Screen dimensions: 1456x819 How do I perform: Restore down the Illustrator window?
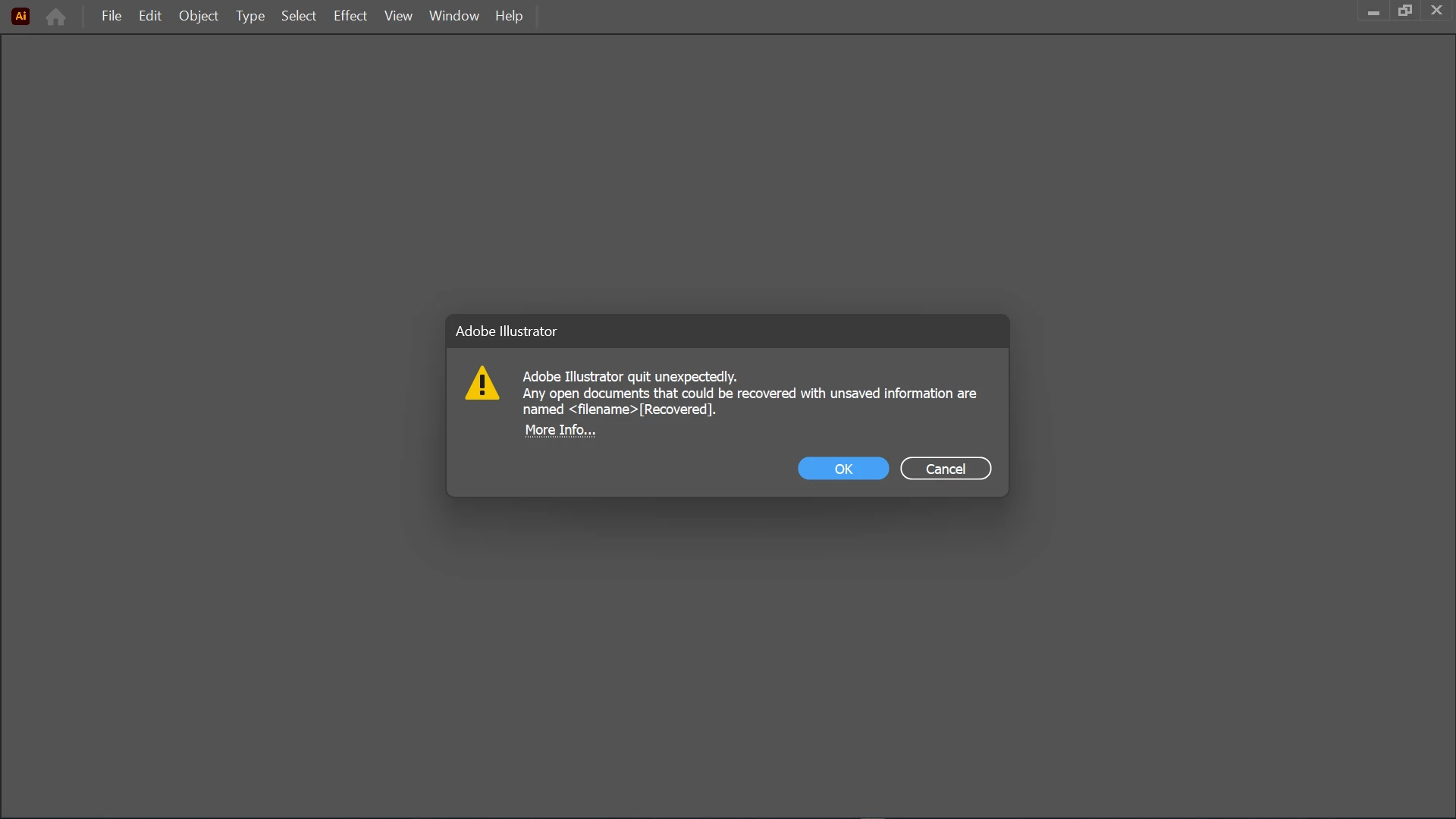pos(1405,11)
